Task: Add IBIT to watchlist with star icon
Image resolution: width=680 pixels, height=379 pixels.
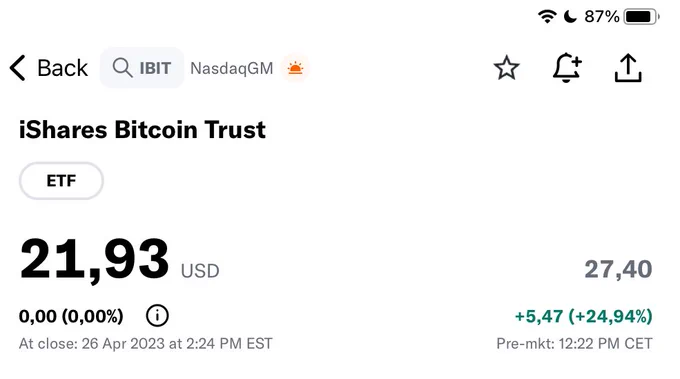Action: [x=507, y=68]
